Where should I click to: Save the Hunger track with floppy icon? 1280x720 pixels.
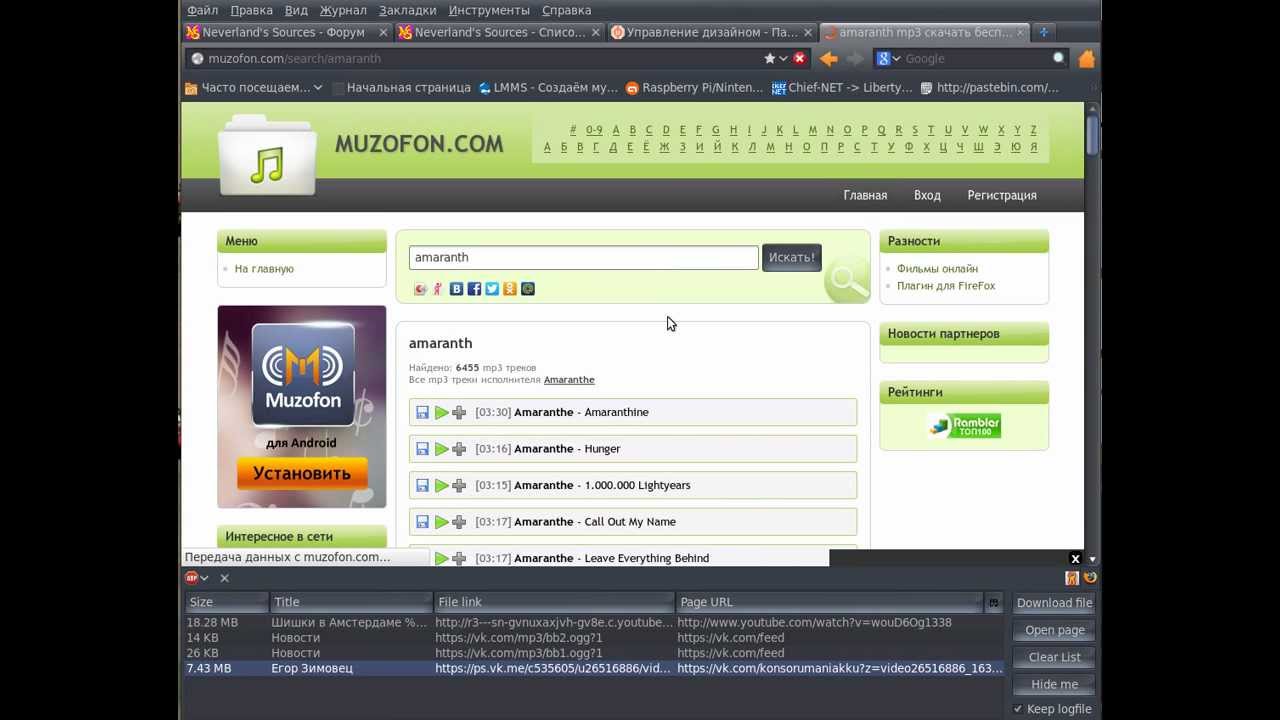tap(422, 449)
